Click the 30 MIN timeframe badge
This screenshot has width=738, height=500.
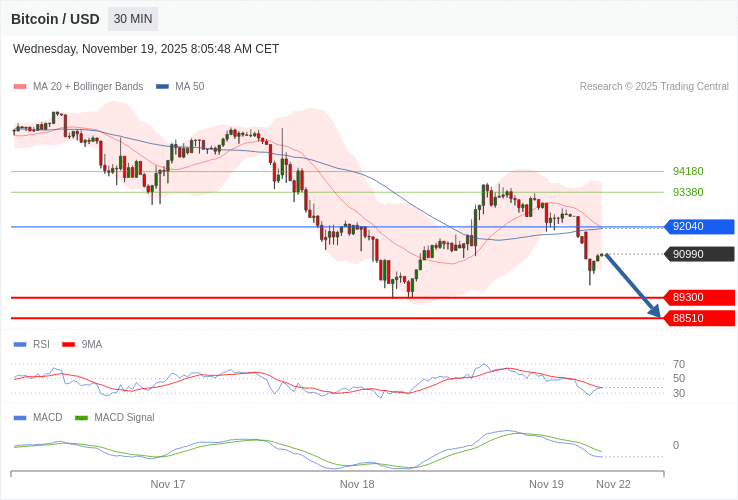[133, 19]
